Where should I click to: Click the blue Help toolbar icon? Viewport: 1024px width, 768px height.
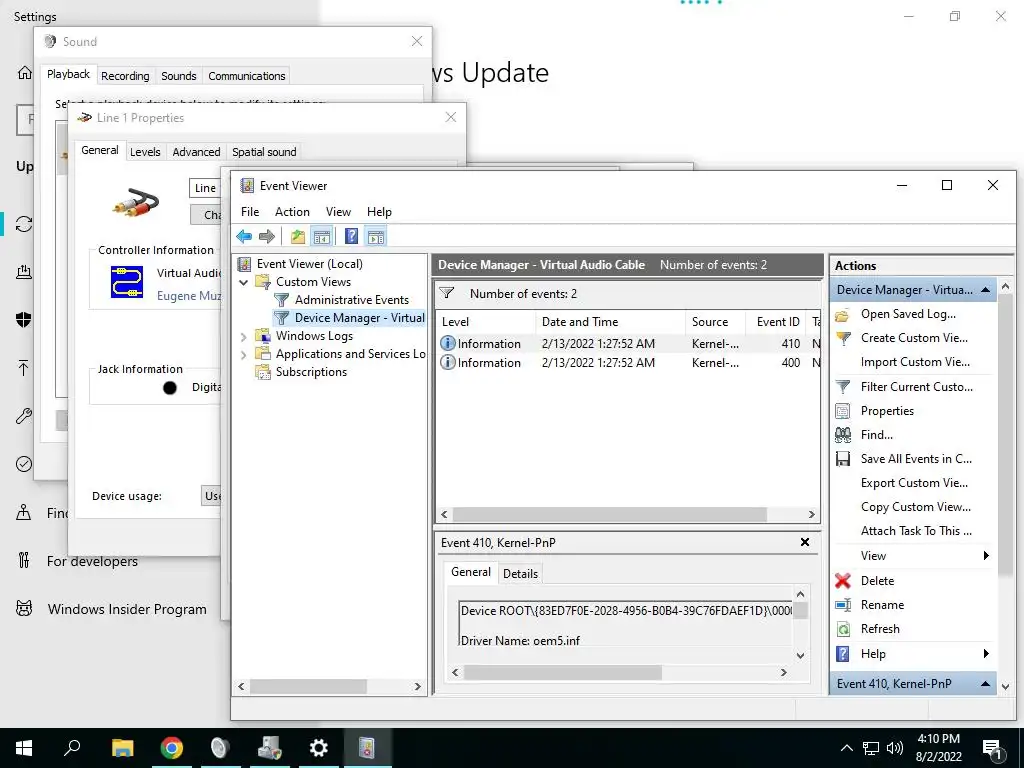[351, 236]
